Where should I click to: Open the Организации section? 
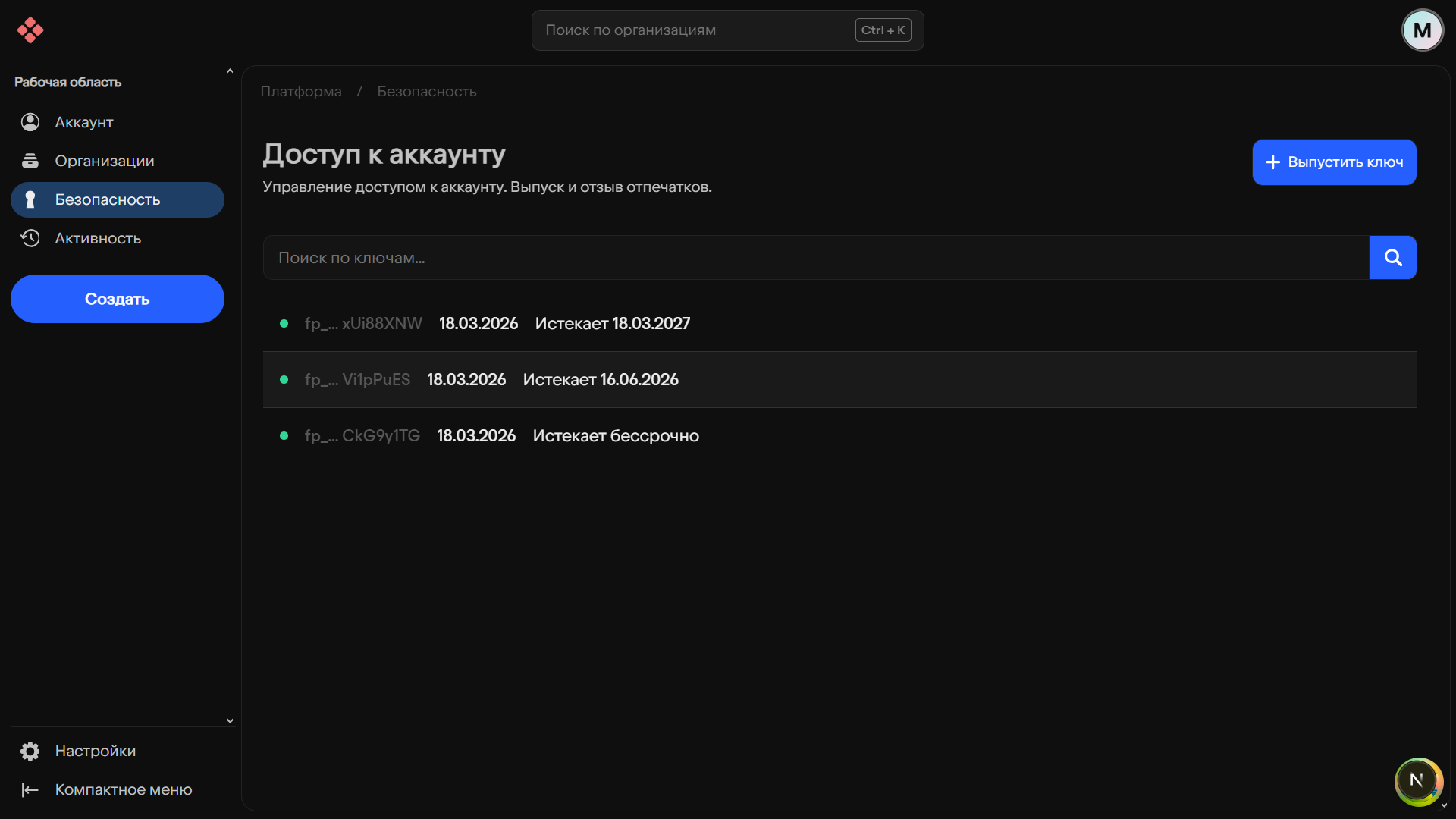104,161
